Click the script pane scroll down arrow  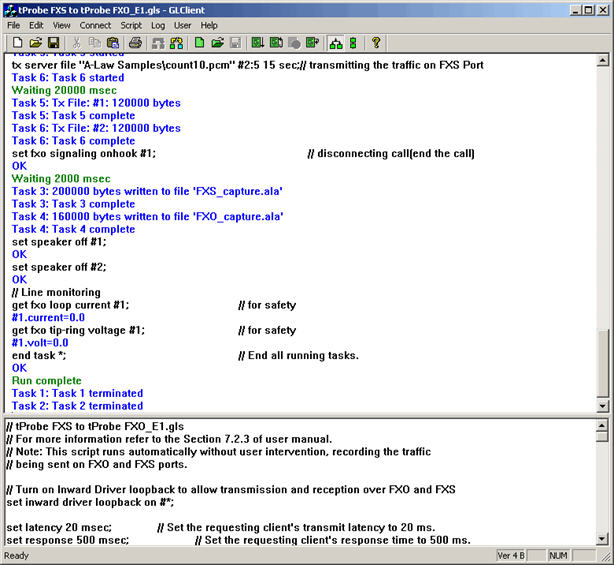(x=602, y=538)
